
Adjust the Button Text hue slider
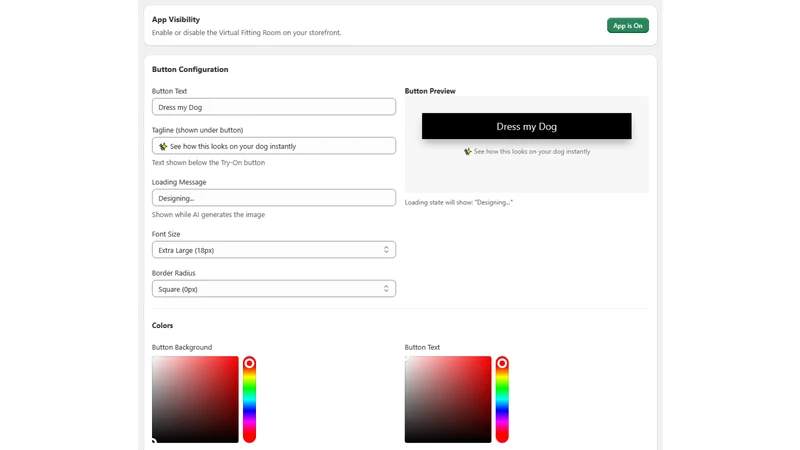pyautogui.click(x=502, y=399)
